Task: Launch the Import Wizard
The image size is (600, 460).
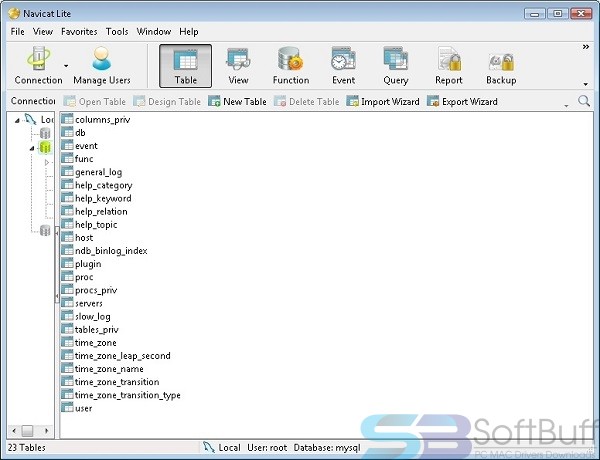Action: [x=383, y=101]
